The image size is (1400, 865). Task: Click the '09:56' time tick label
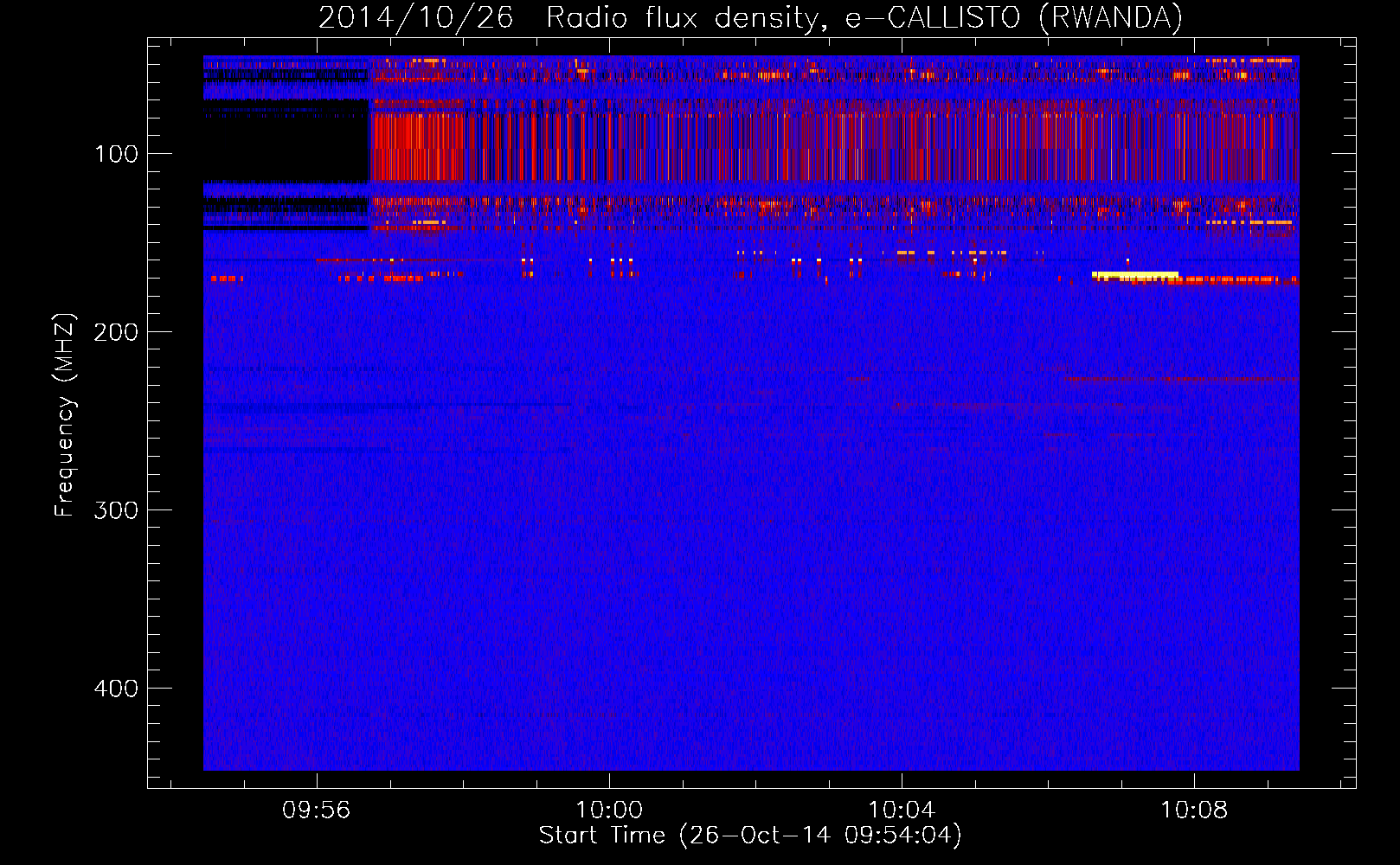[x=317, y=810]
